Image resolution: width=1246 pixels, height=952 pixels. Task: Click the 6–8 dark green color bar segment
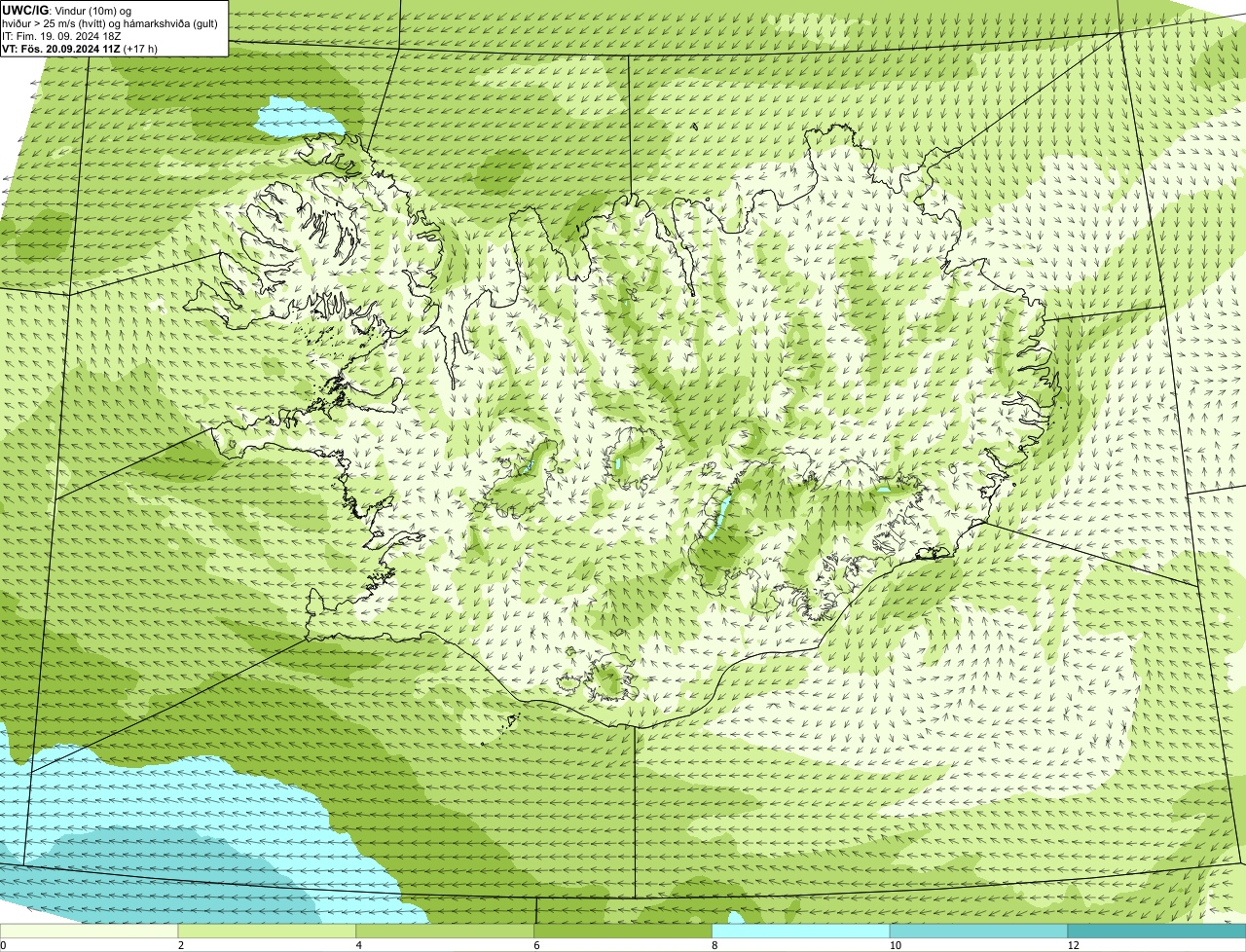pyautogui.click(x=624, y=931)
